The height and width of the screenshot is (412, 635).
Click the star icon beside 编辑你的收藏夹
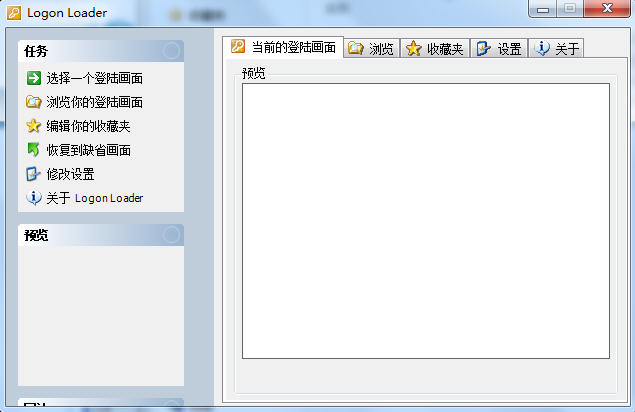coord(34,126)
